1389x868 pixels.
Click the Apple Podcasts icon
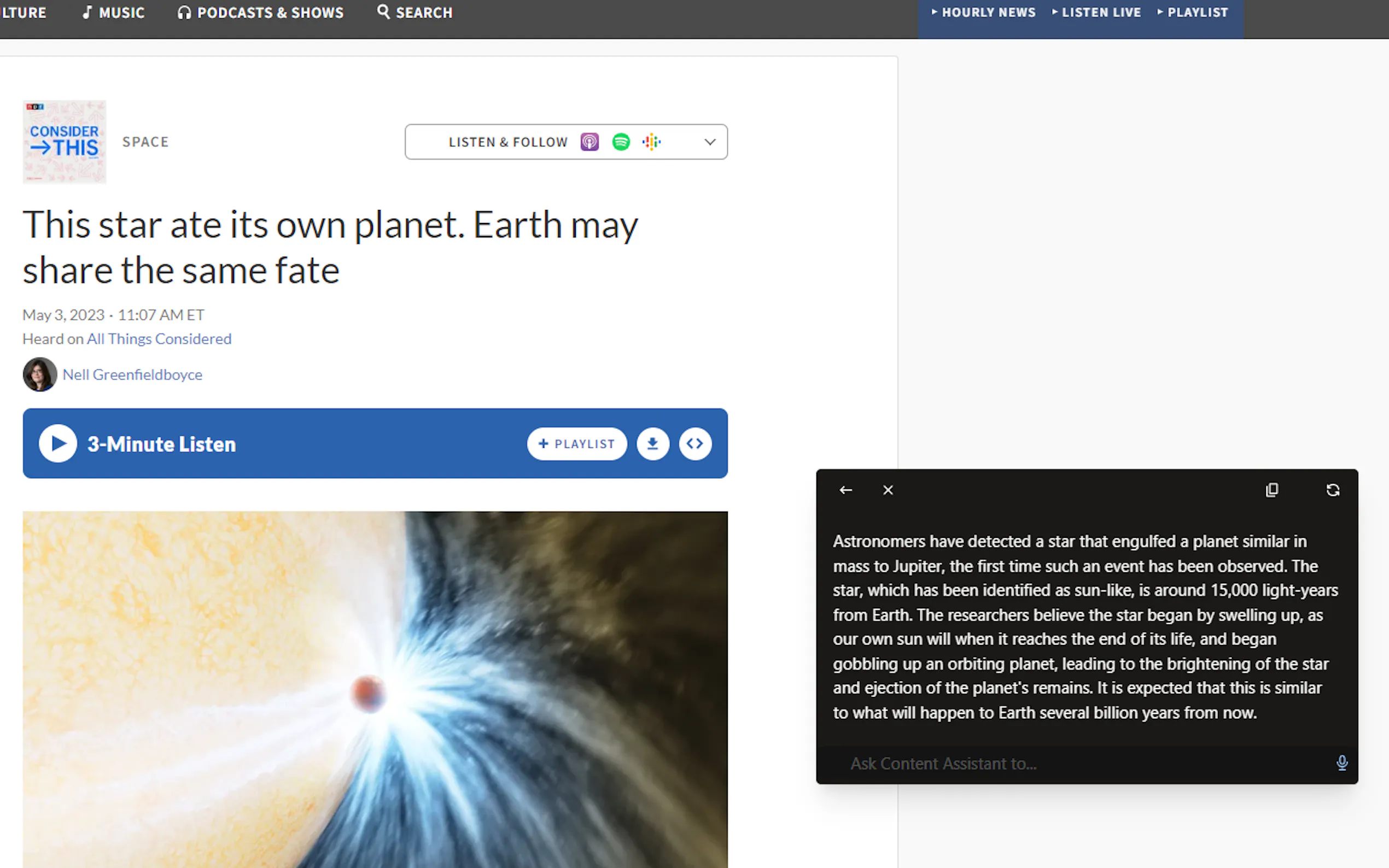(x=589, y=142)
